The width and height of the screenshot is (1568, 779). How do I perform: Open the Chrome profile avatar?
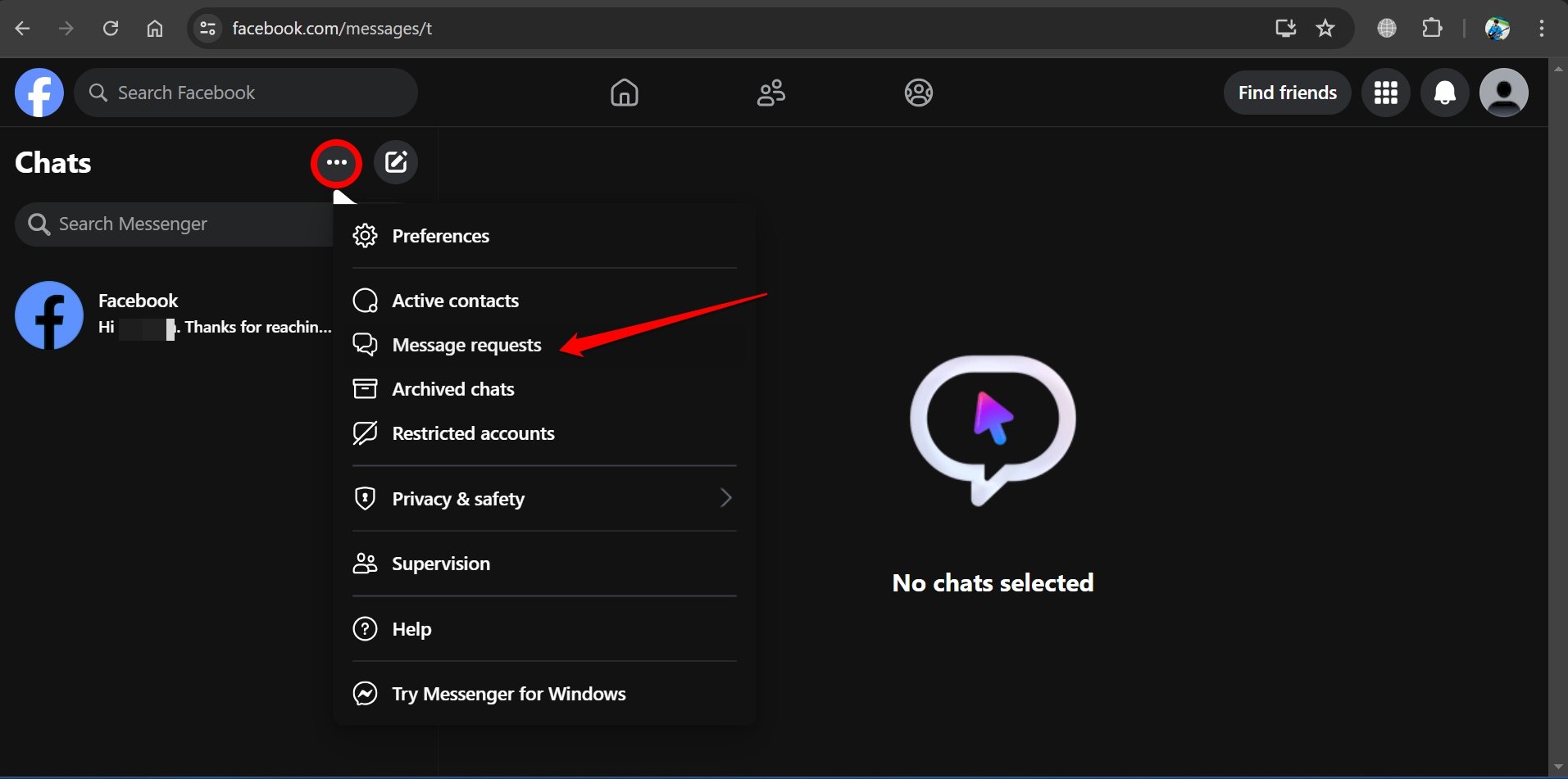[x=1498, y=29]
